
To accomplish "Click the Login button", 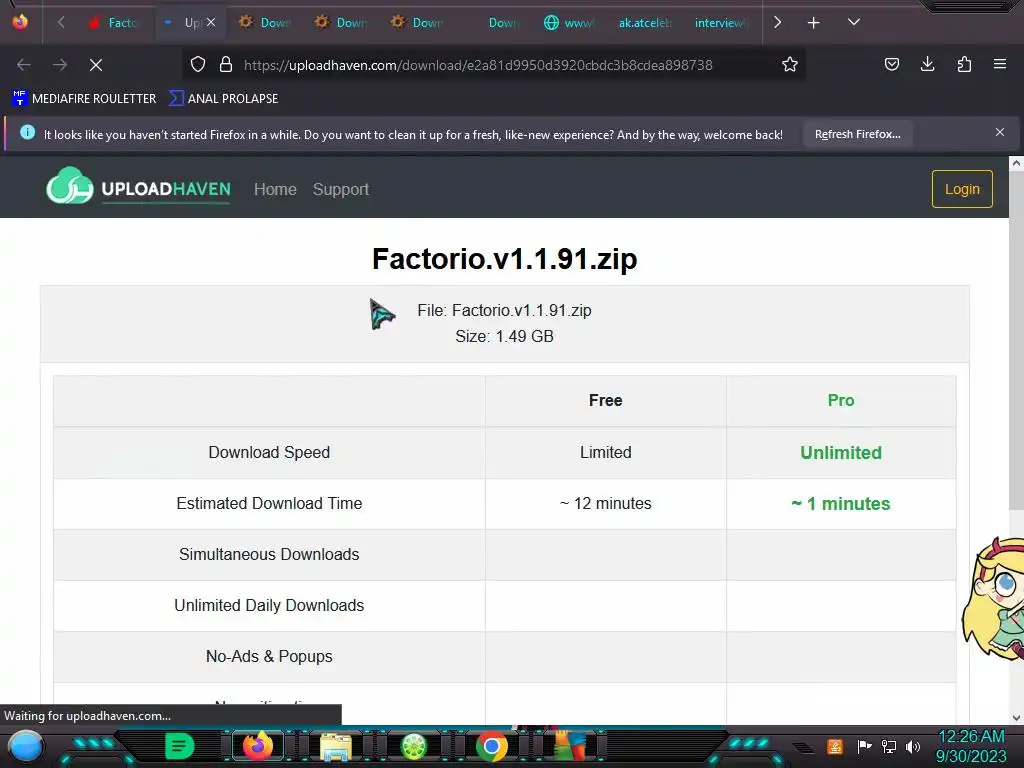I will click(962, 189).
